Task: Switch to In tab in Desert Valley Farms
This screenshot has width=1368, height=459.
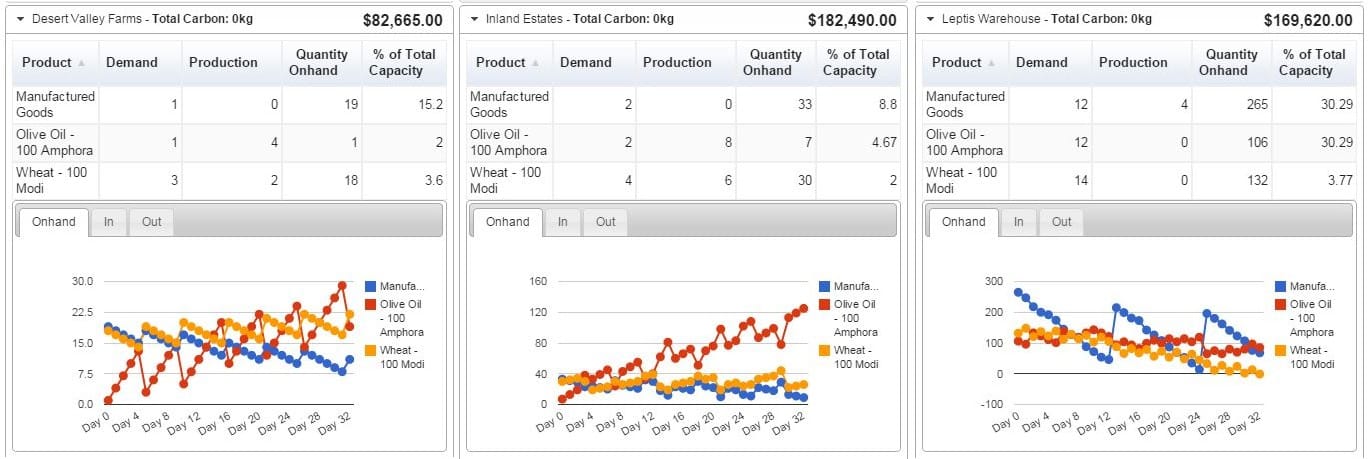Action: 108,222
